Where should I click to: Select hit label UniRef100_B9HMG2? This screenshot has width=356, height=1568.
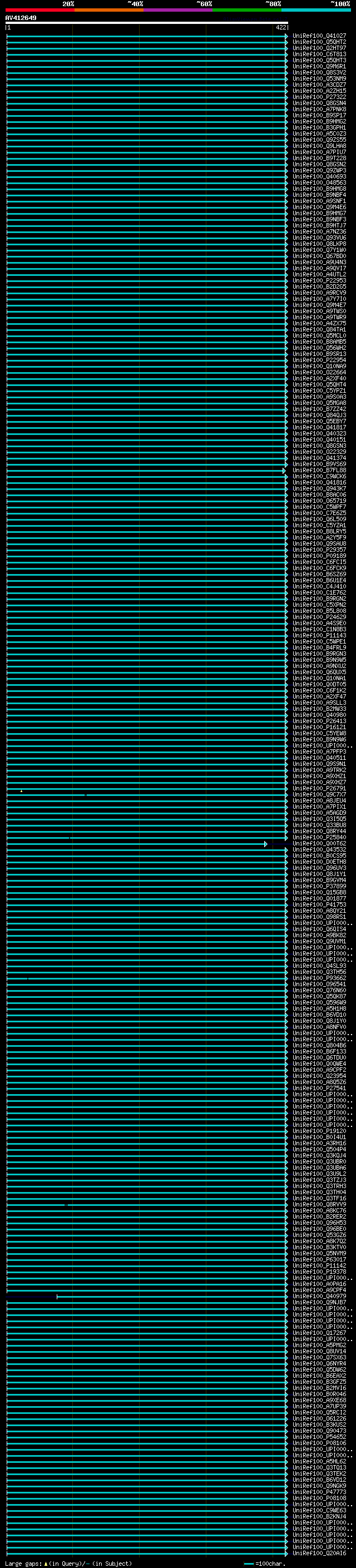click(319, 121)
